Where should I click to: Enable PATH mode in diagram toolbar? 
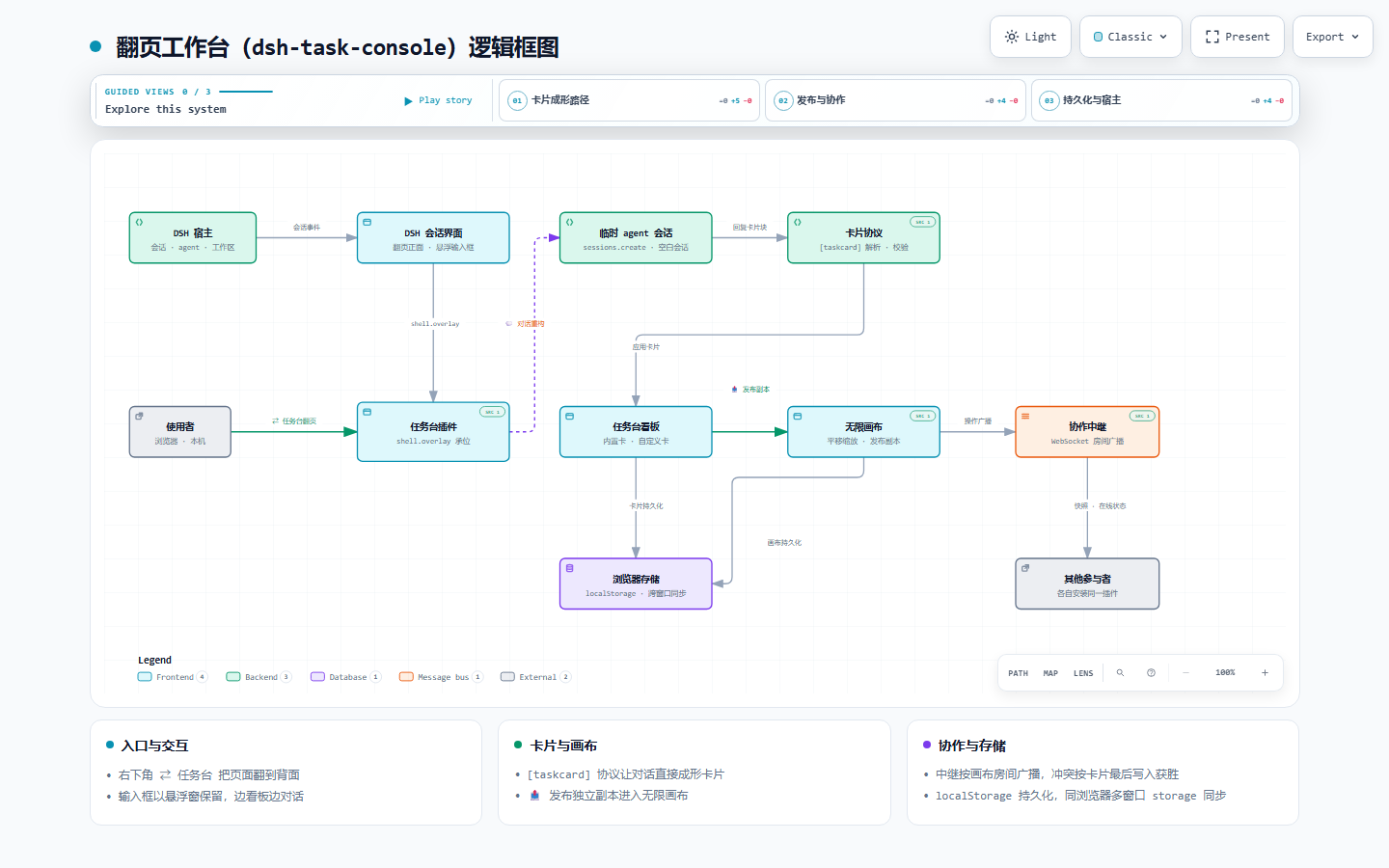tap(1018, 673)
